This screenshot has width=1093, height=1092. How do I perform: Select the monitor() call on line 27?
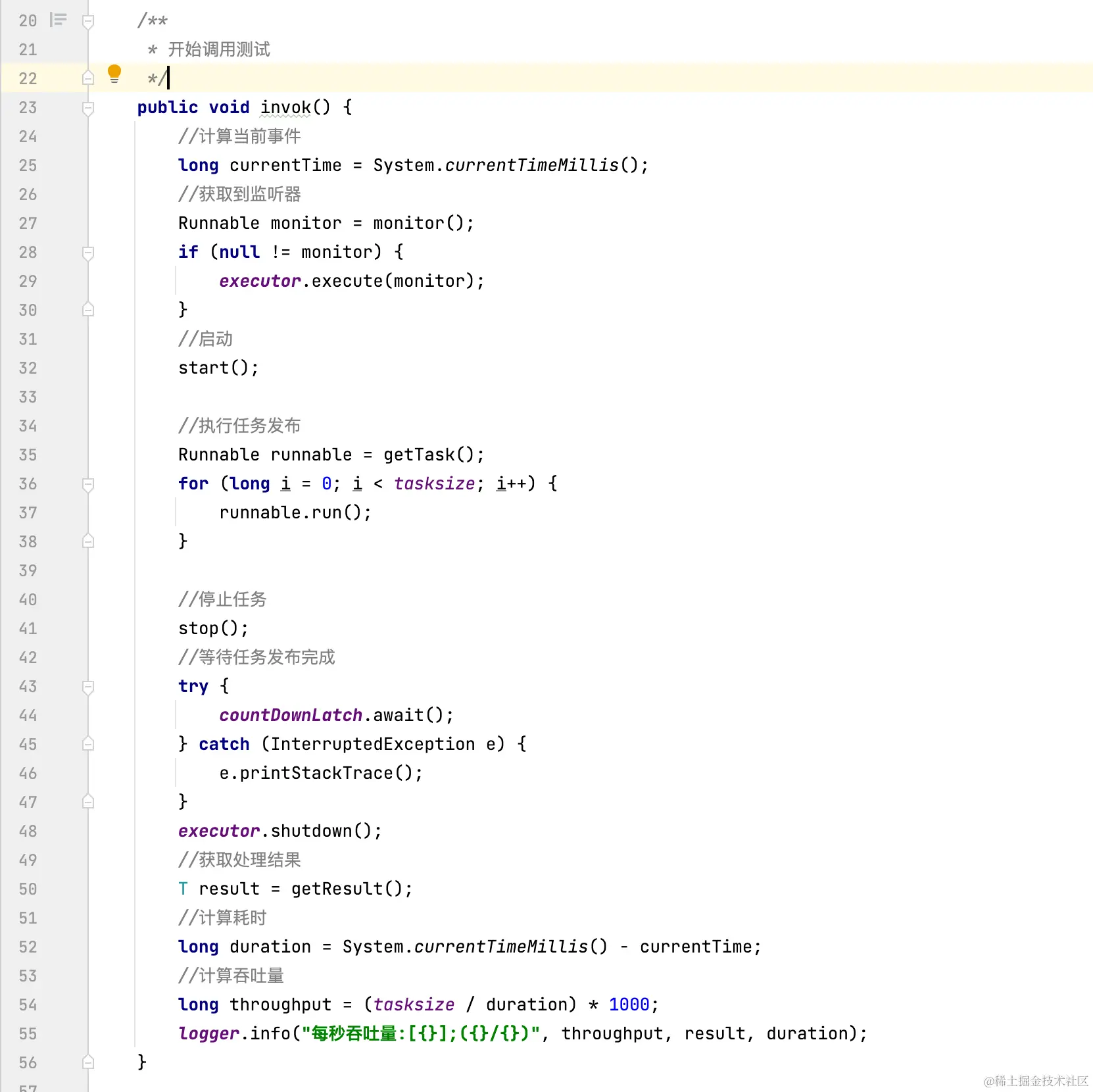click(x=418, y=223)
